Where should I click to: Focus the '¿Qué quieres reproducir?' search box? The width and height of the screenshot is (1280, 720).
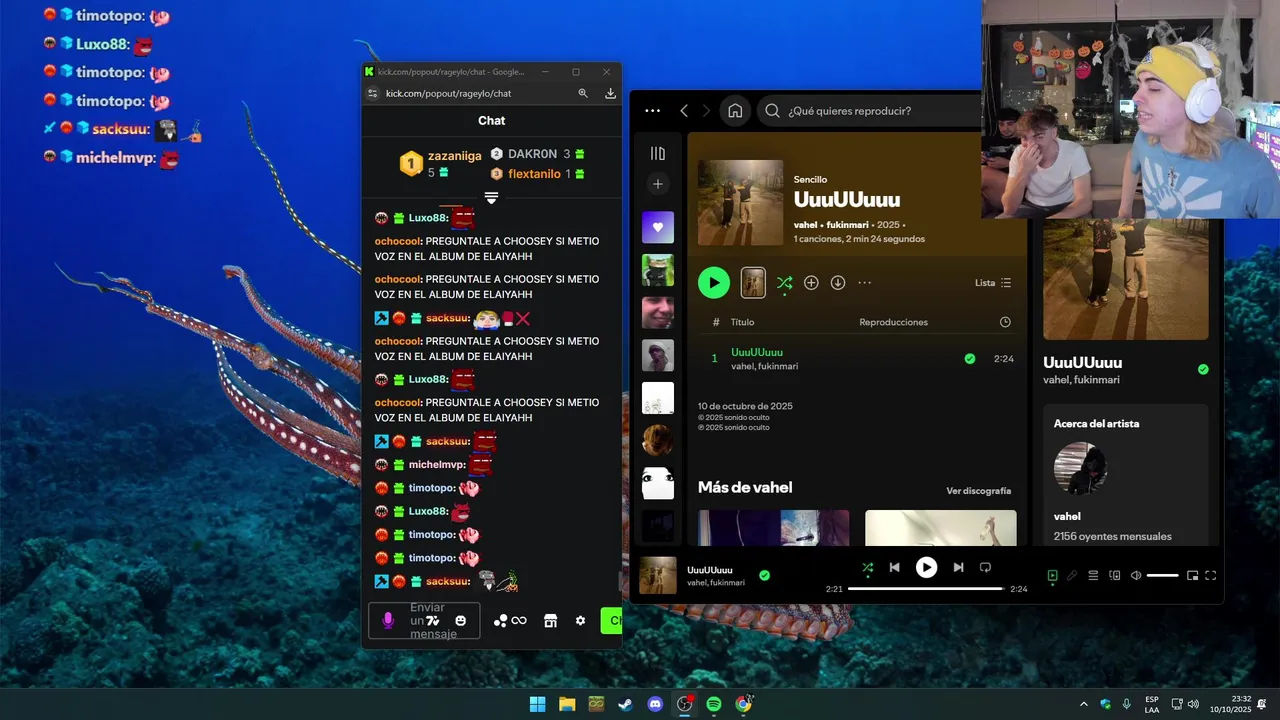tap(870, 111)
